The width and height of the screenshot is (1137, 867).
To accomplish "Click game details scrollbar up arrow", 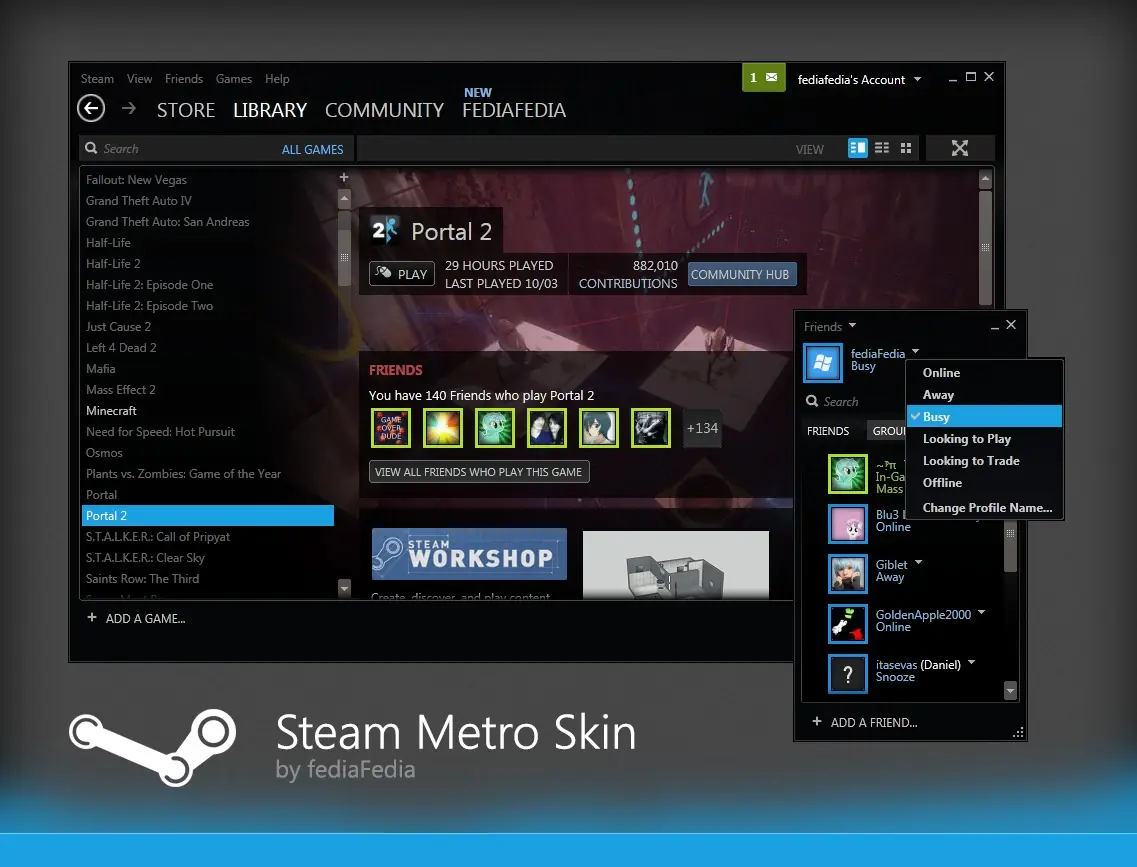I will click(985, 178).
